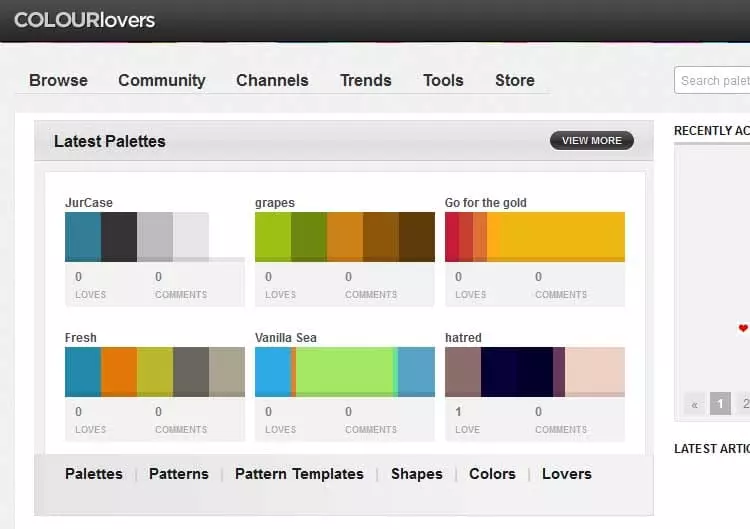Select page 1 in pagination
The width and height of the screenshot is (750, 529).
[720, 404]
